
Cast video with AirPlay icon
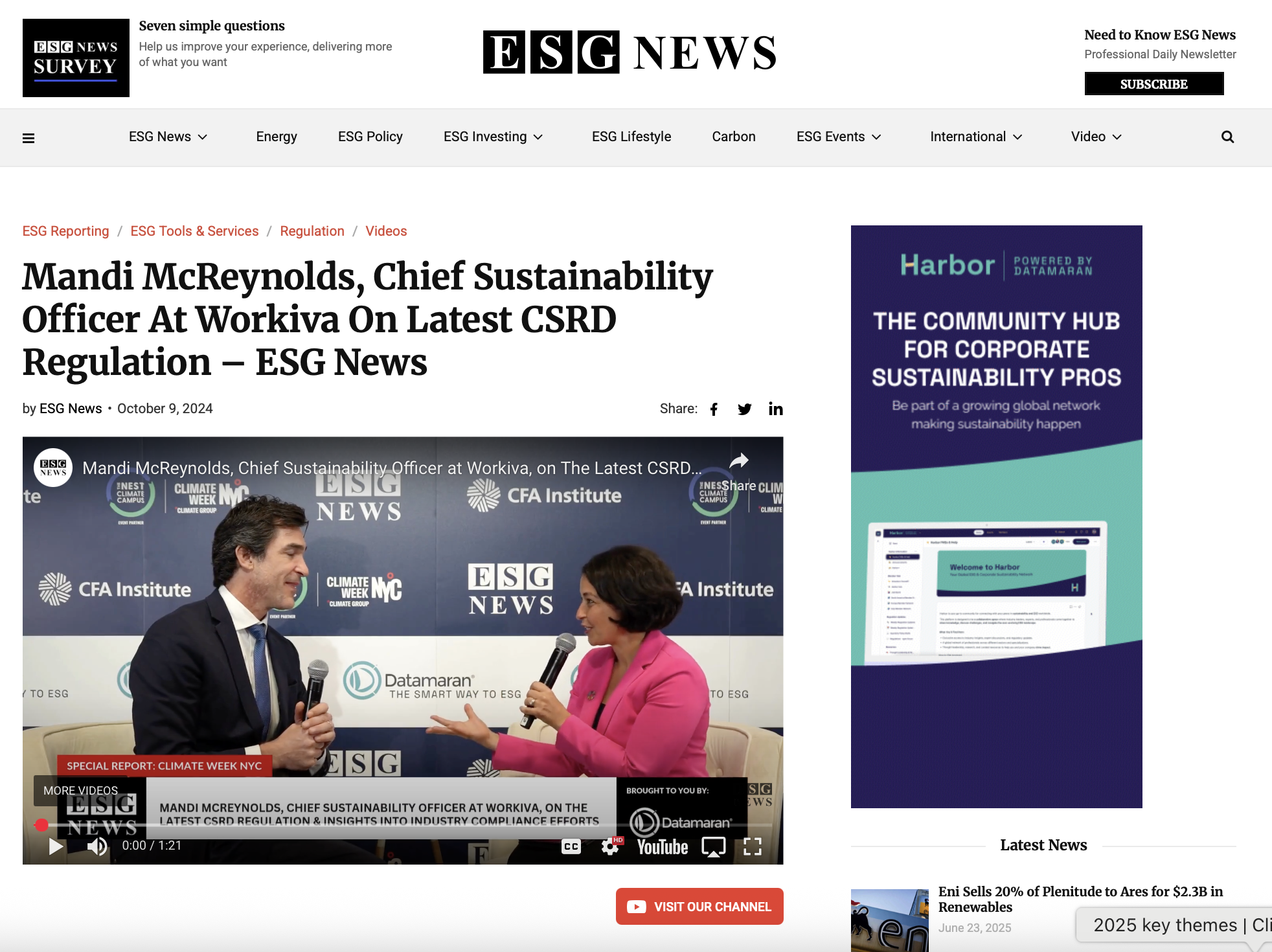pos(714,847)
